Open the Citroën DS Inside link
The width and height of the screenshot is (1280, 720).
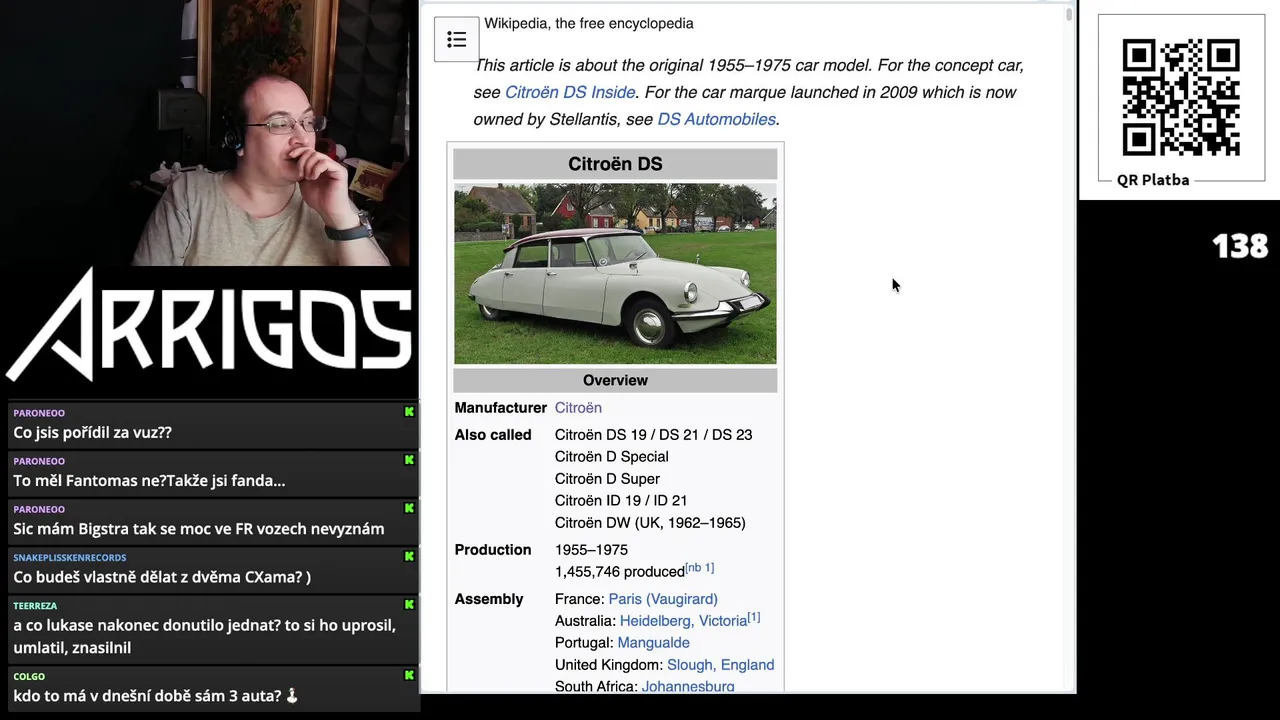[570, 92]
